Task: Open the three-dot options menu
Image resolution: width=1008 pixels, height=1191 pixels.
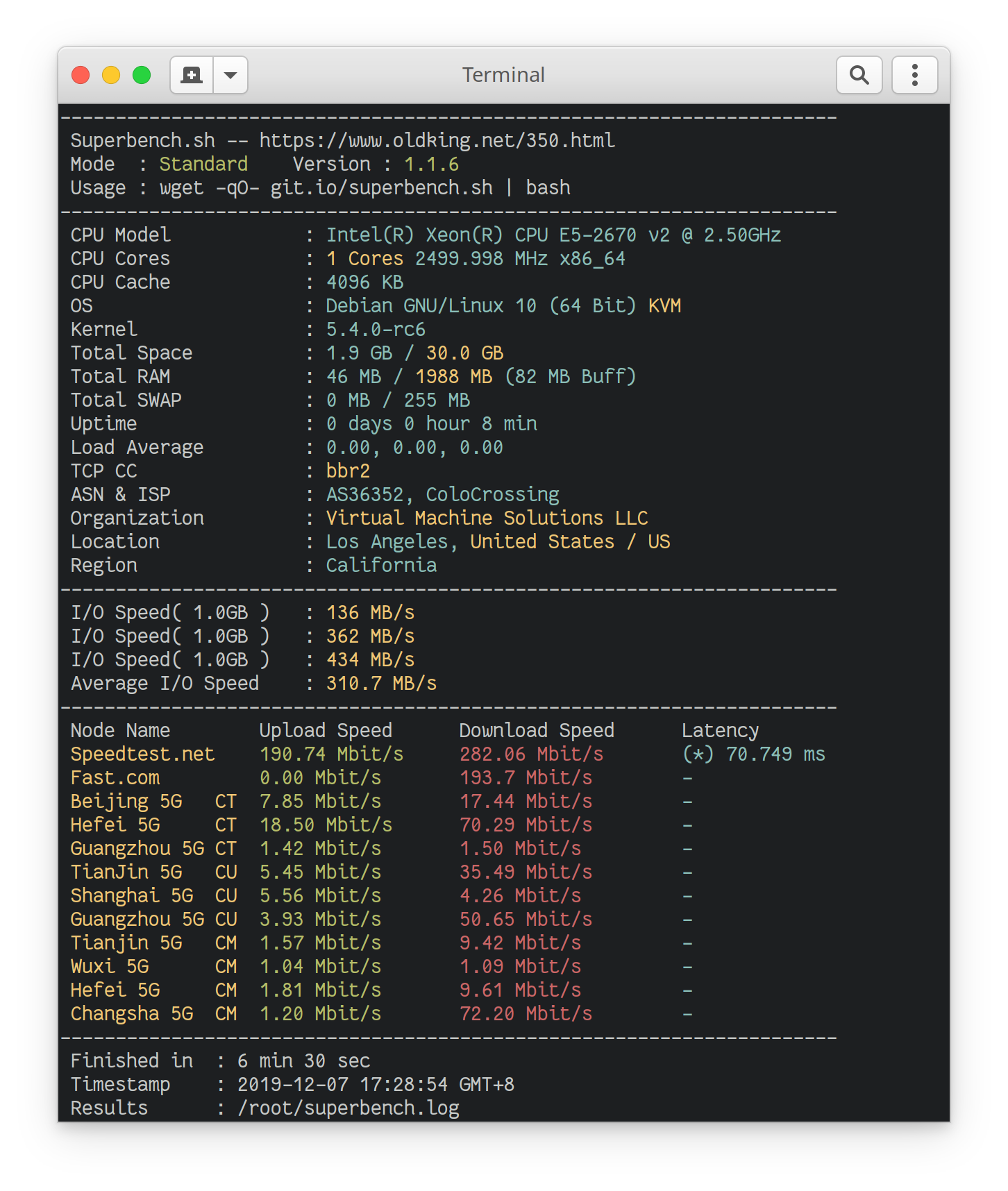Action: click(x=914, y=75)
